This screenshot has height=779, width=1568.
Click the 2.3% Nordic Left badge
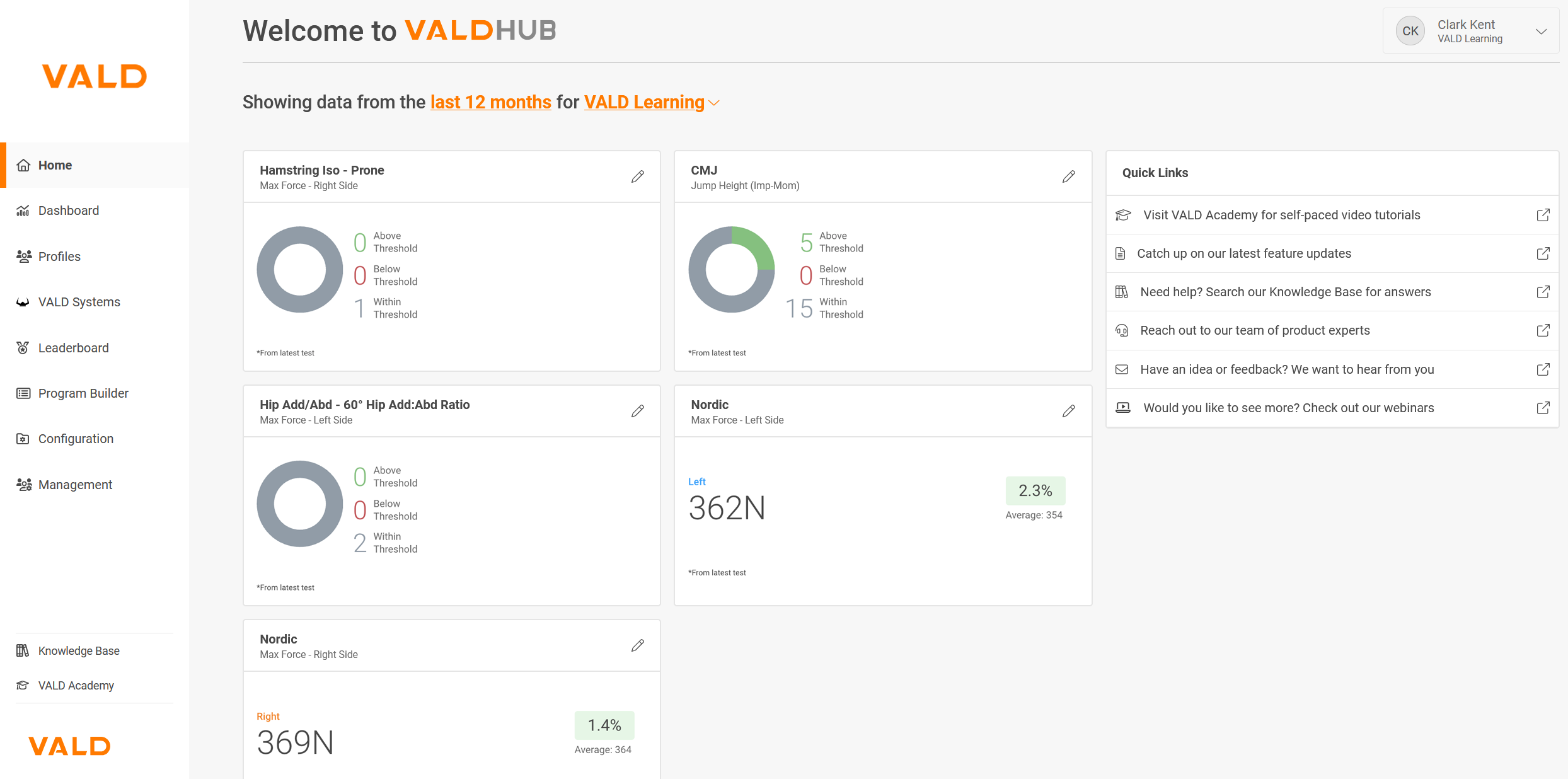(1035, 490)
